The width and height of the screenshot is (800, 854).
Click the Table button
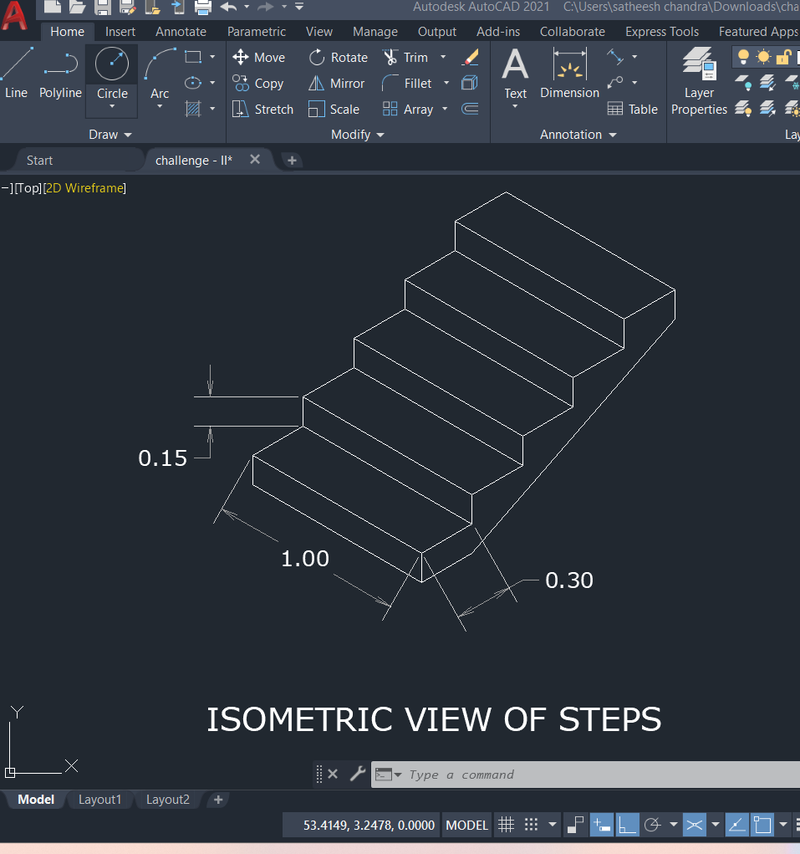point(632,109)
